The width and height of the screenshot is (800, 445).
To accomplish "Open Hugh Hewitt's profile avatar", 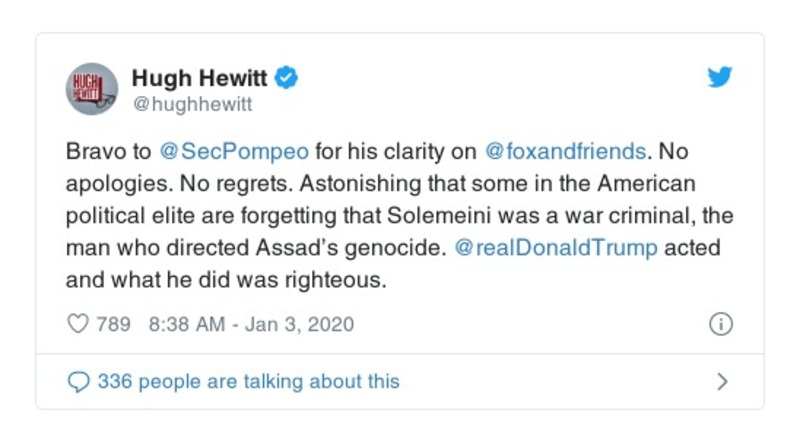I will (92, 88).
